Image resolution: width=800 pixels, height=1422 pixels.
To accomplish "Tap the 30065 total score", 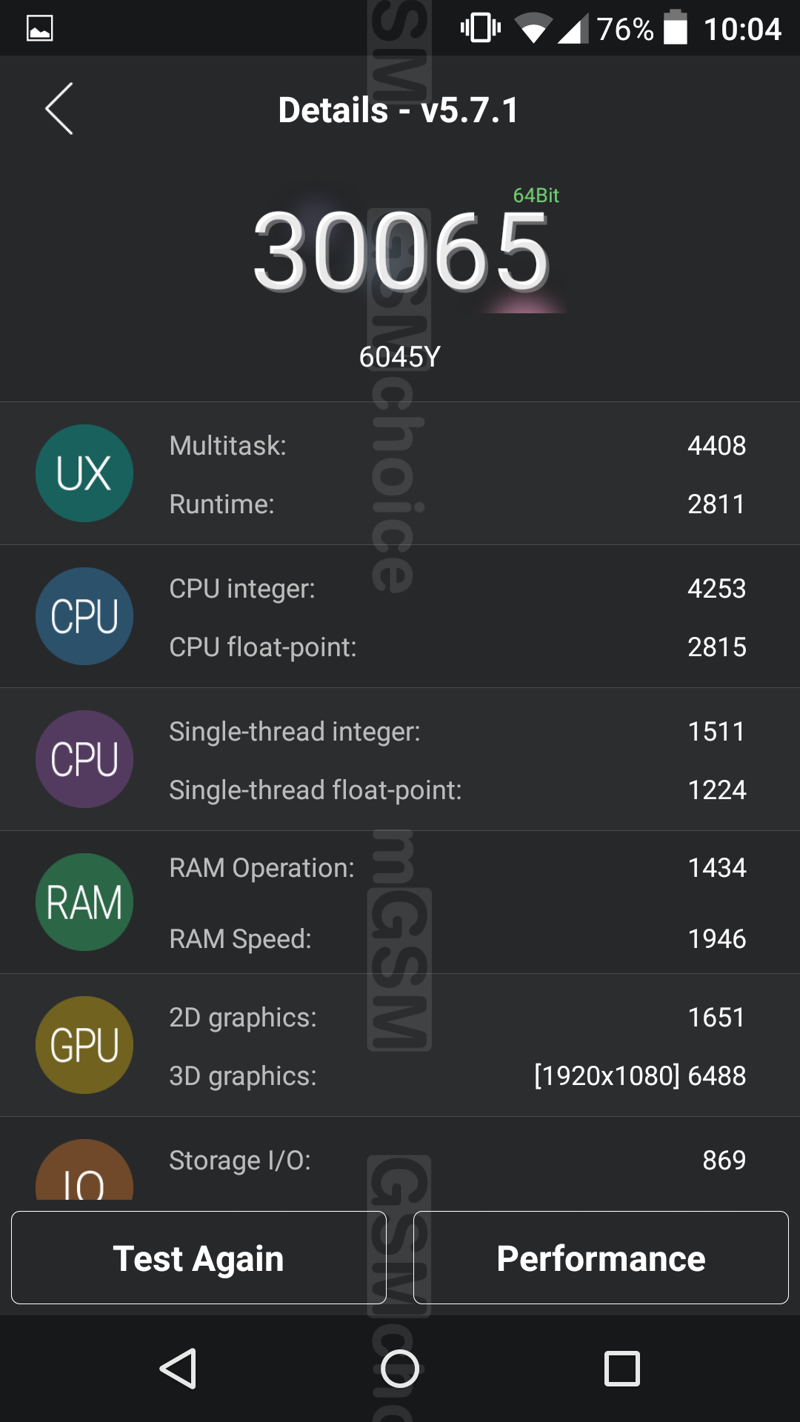I will [401, 252].
